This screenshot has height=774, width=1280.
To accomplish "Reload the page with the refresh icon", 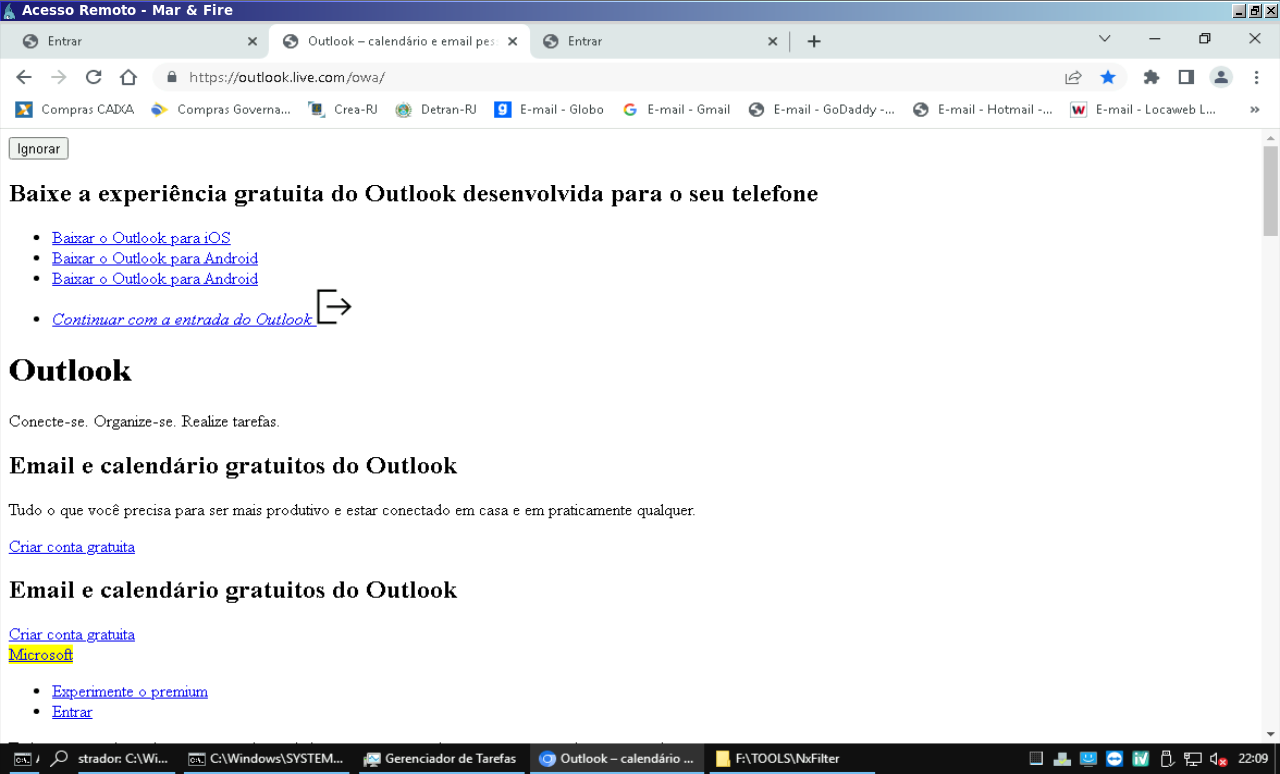I will coord(93,77).
